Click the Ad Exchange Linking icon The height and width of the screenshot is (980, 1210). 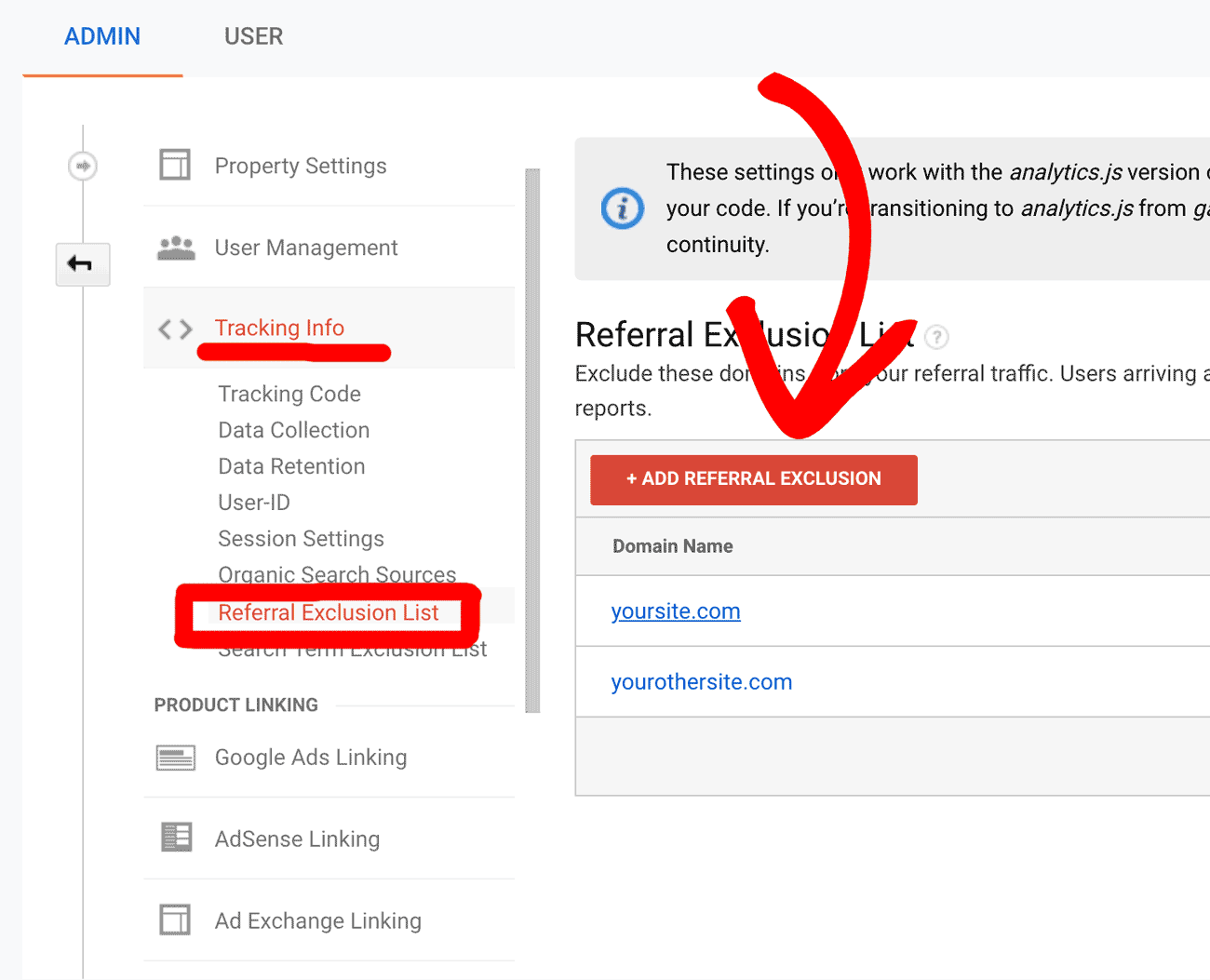175,920
